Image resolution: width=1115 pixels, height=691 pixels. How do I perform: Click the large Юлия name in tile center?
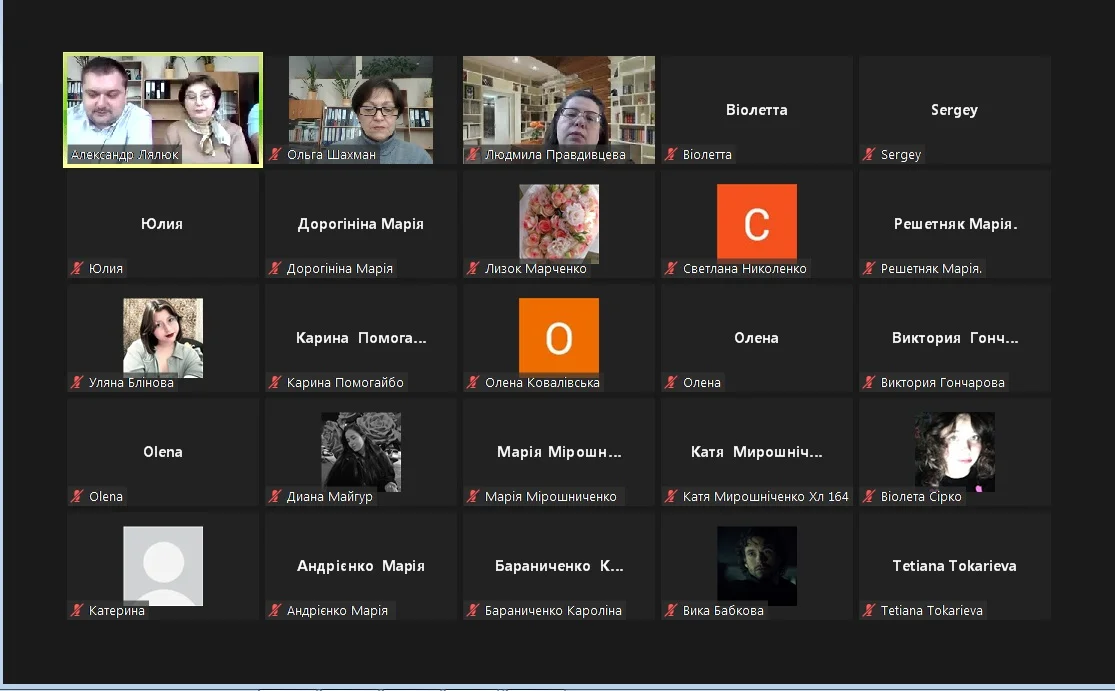[x=162, y=224]
